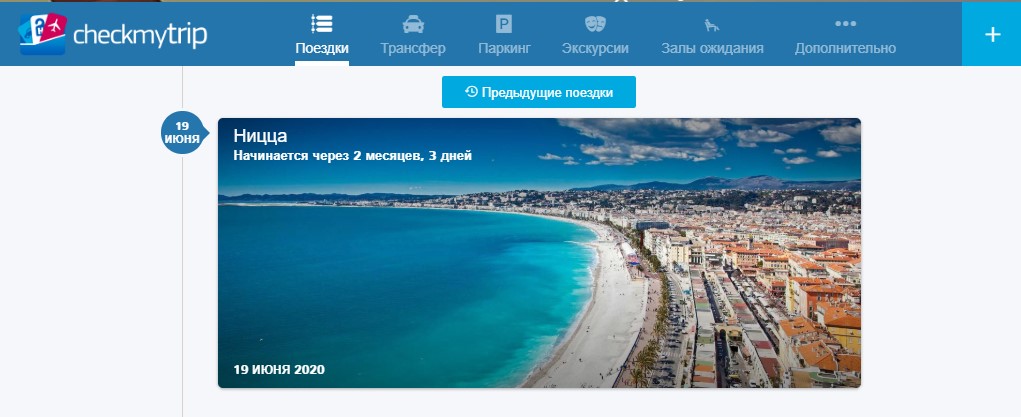Click the theater masks icon for Экскурсии
This screenshot has height=417, width=1021.
pos(595,24)
